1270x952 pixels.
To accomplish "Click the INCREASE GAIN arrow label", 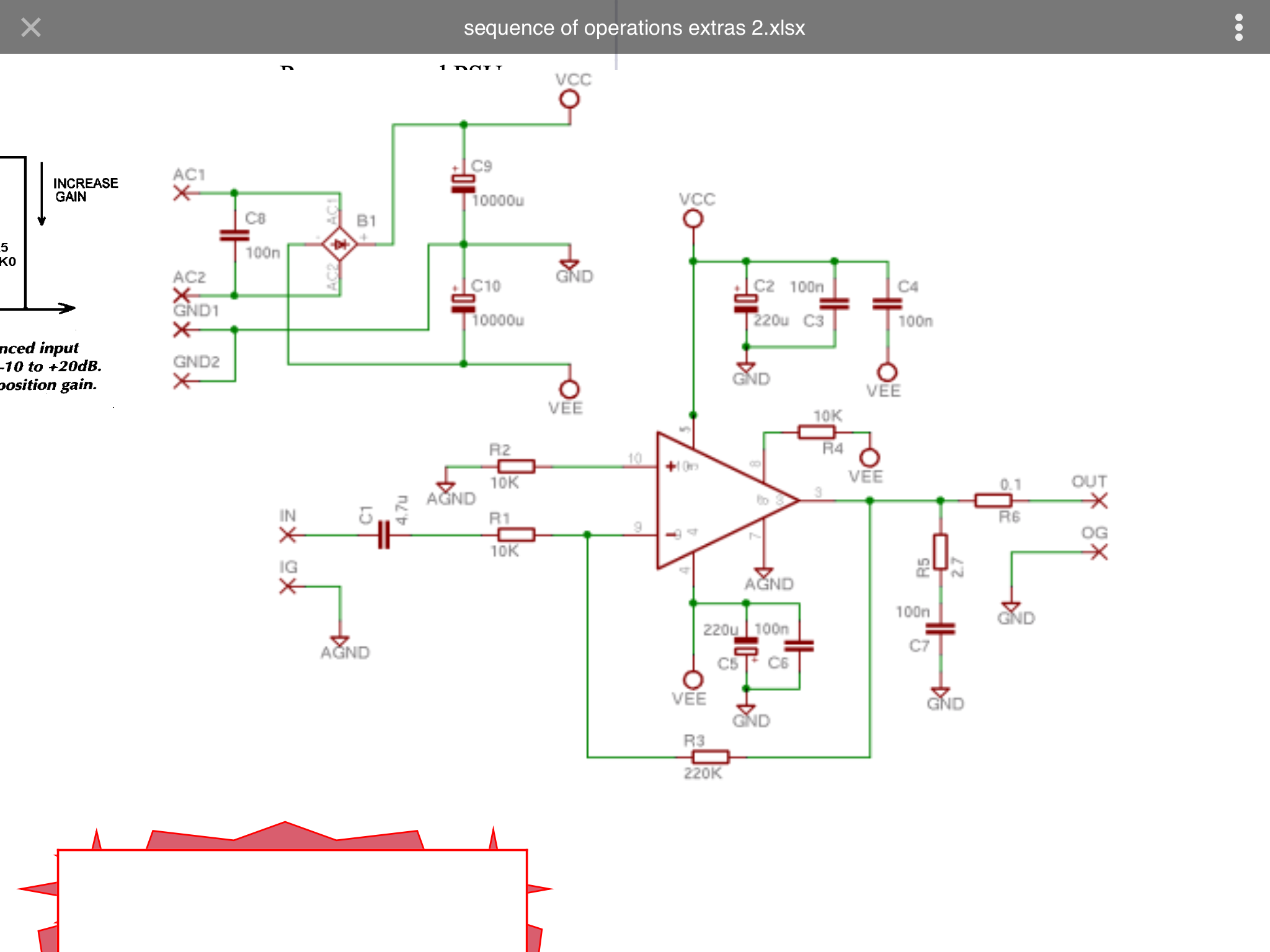I will coord(85,190).
